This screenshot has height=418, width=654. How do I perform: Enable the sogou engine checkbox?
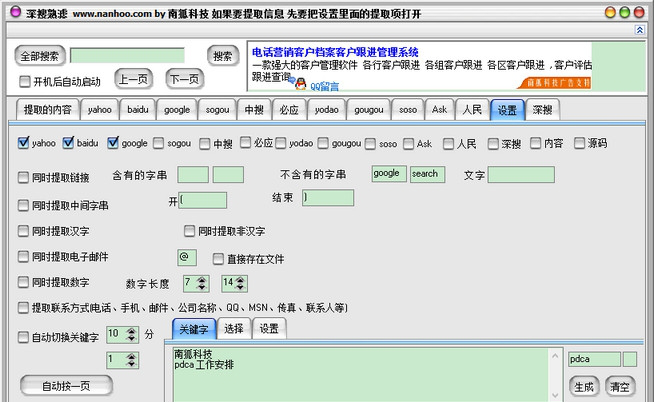[x=158, y=144]
